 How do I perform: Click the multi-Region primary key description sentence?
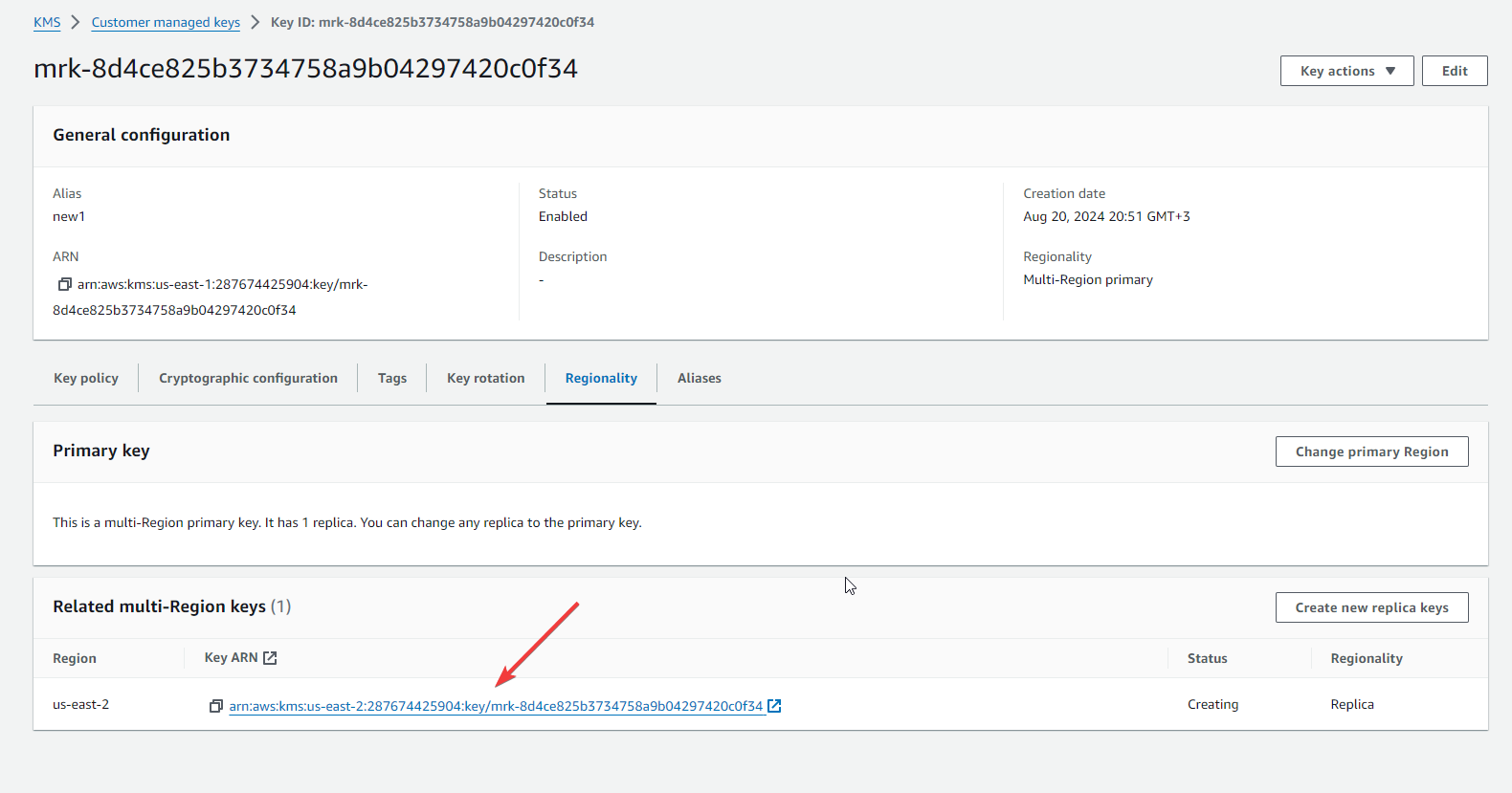click(347, 522)
